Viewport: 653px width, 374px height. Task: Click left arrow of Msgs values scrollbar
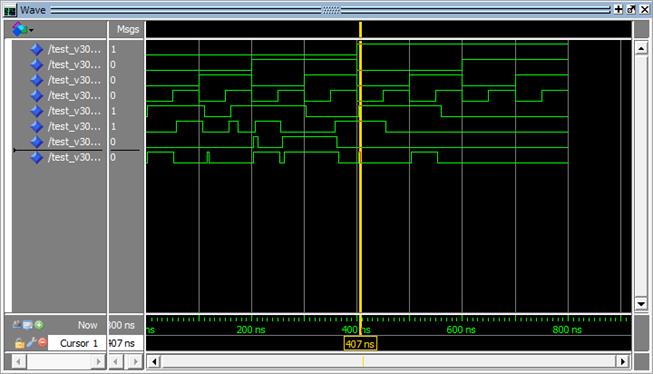point(116,362)
